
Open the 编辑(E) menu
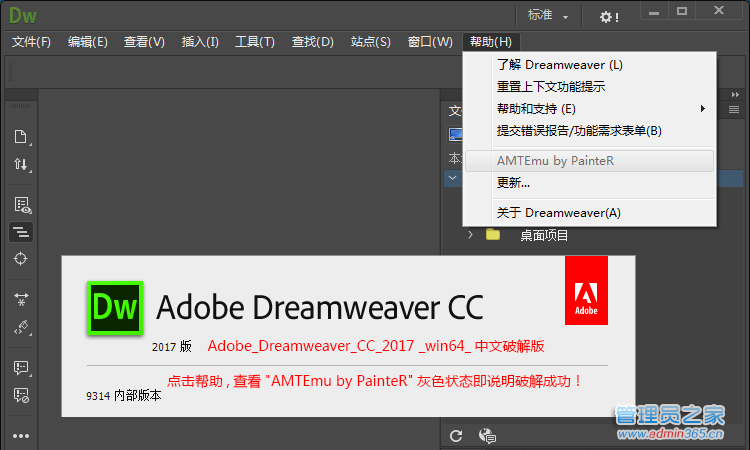(x=88, y=42)
